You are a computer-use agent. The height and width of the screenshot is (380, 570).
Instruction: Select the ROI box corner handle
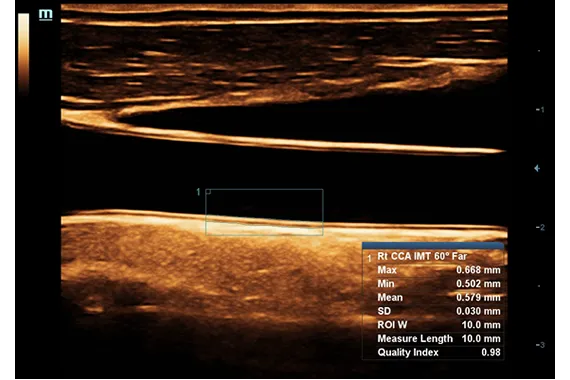pos(208,192)
